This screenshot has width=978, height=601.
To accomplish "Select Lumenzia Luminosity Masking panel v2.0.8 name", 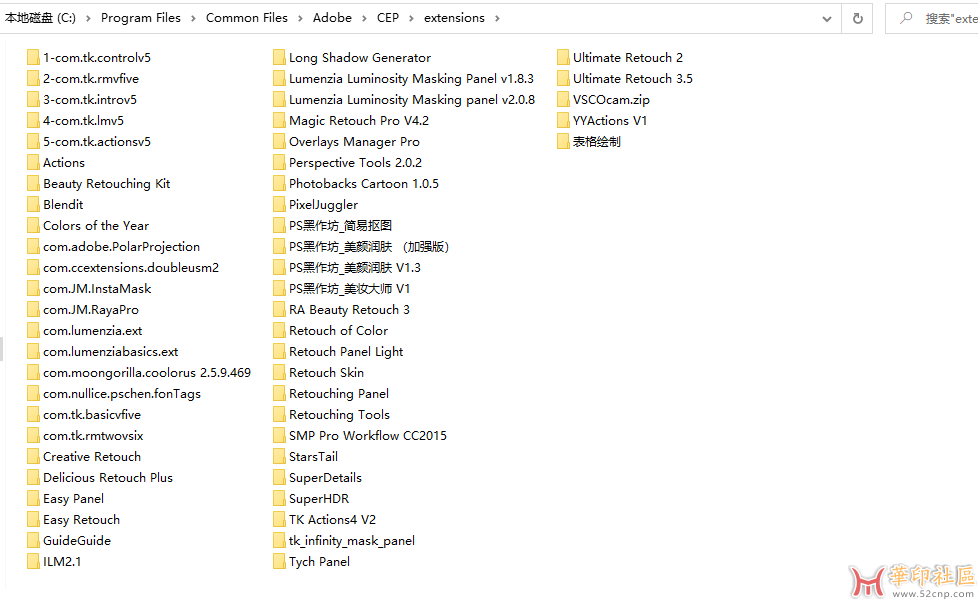I will click(x=412, y=100).
